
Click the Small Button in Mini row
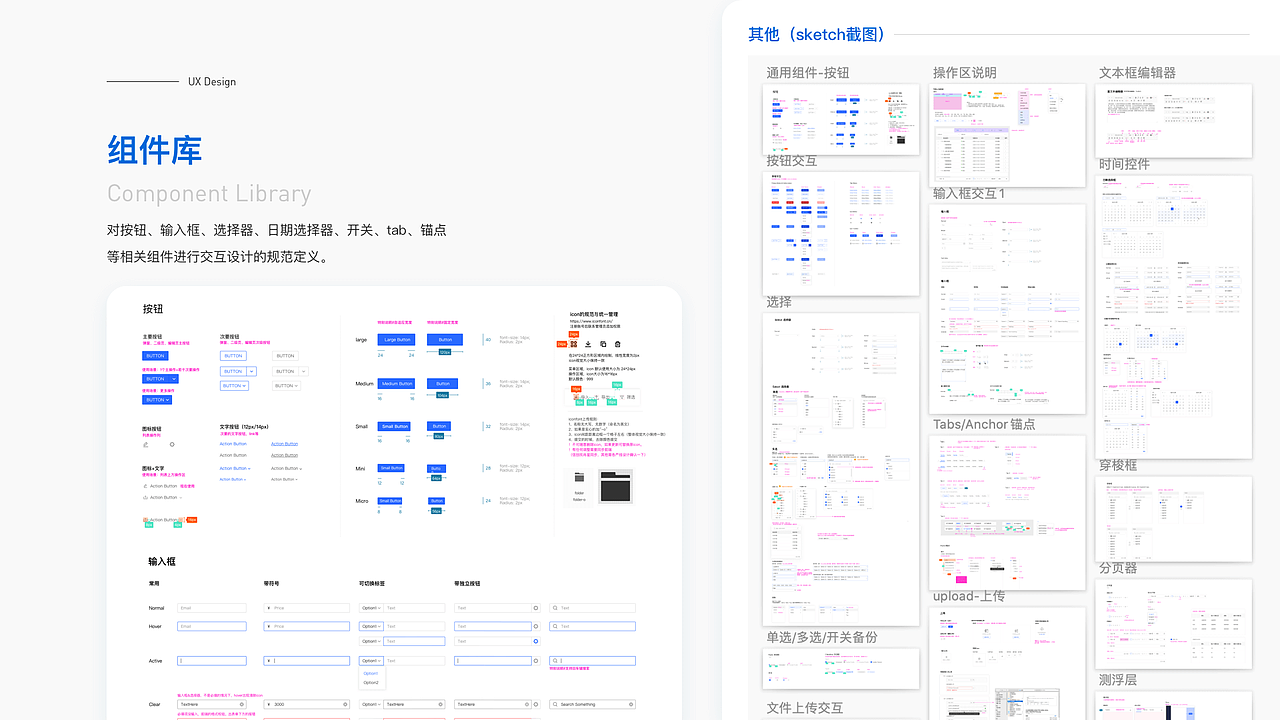click(x=391, y=468)
